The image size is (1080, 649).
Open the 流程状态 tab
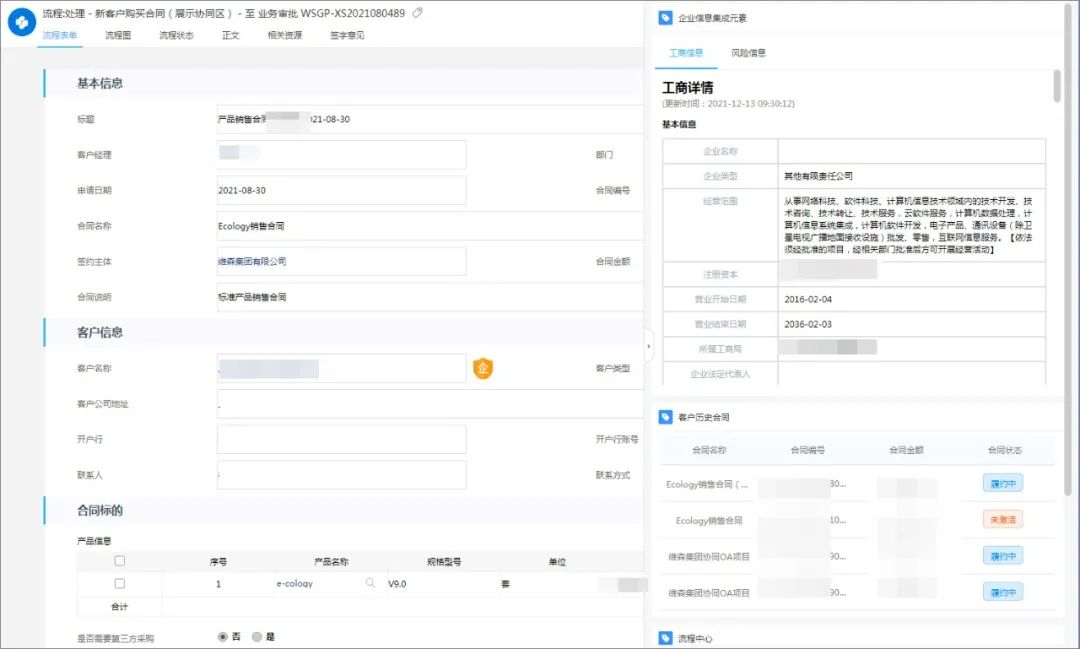[176, 35]
